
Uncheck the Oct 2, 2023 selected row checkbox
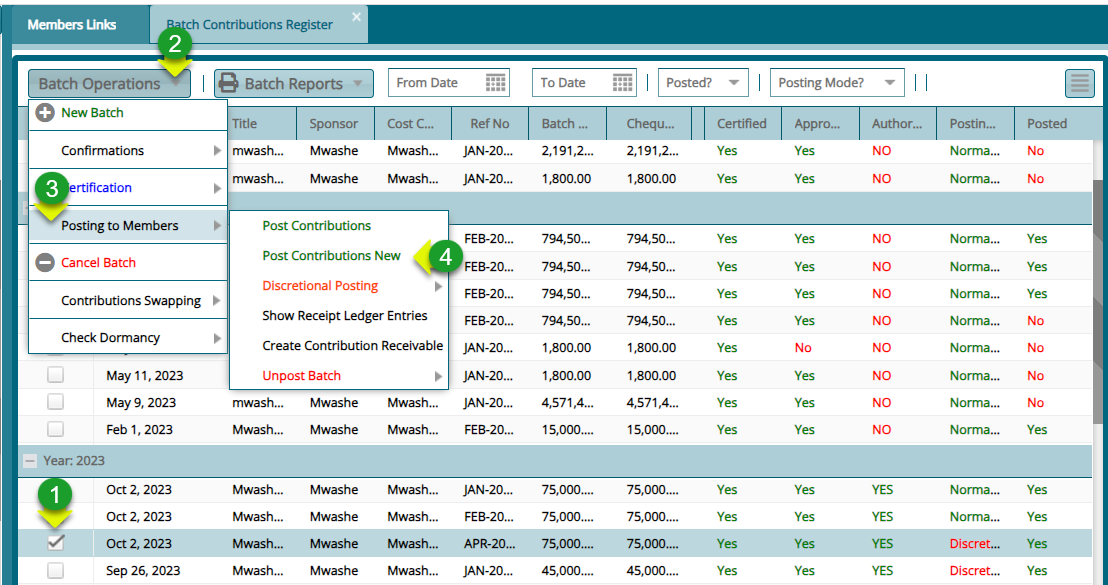pyautogui.click(x=56, y=543)
